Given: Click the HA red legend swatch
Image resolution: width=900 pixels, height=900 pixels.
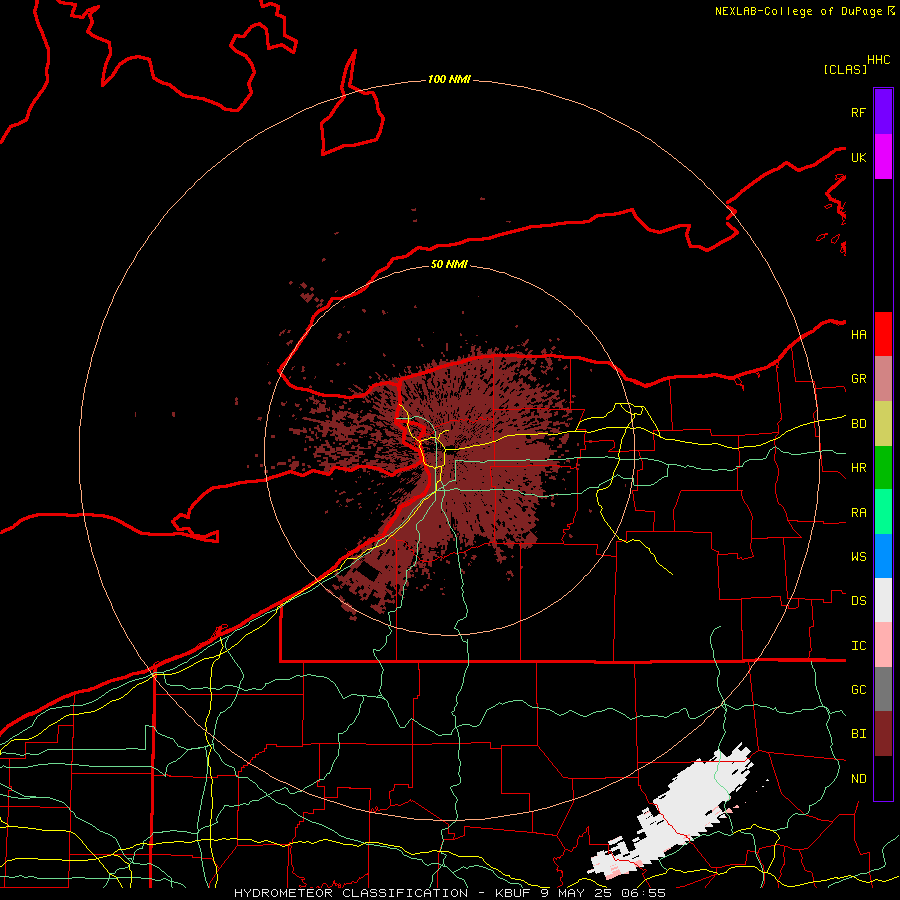Looking at the screenshot, I should coord(883,334).
